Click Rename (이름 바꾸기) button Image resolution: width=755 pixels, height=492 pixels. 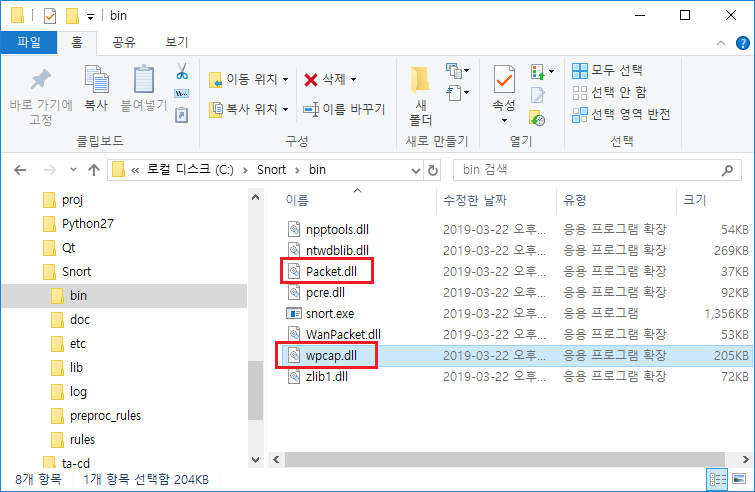click(x=343, y=109)
